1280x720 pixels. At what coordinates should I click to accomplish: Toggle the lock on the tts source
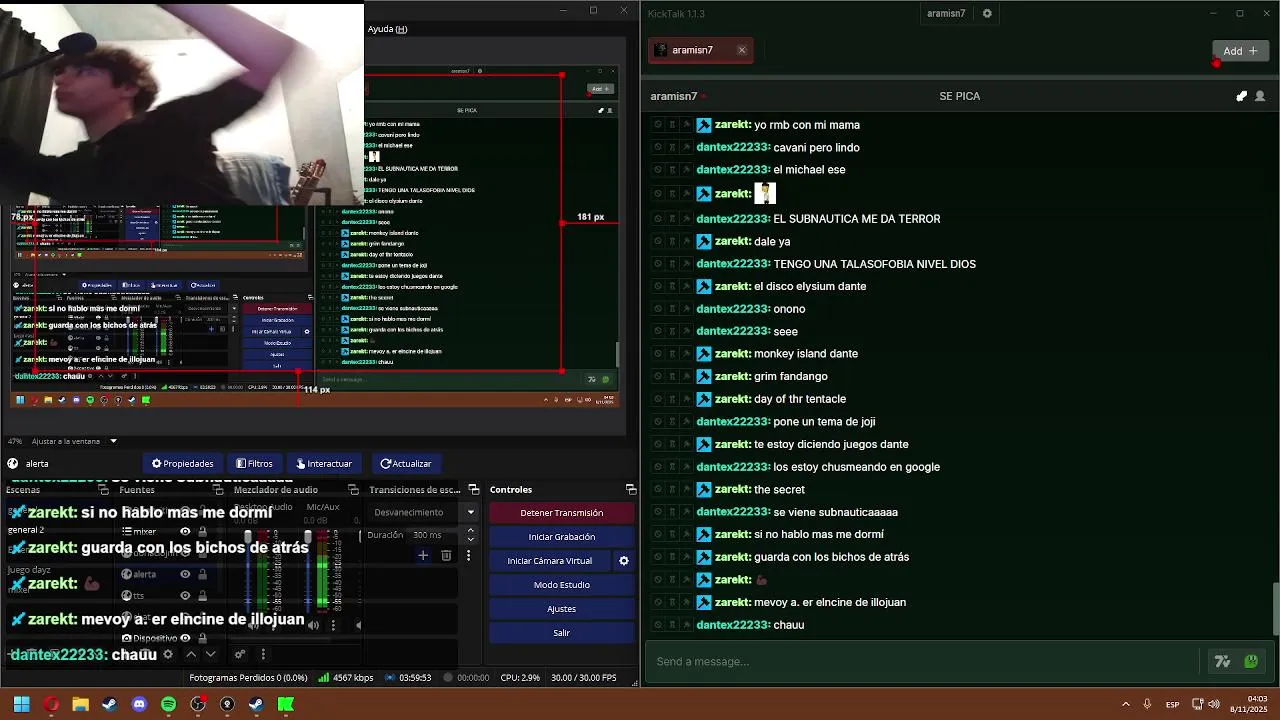coord(202,595)
